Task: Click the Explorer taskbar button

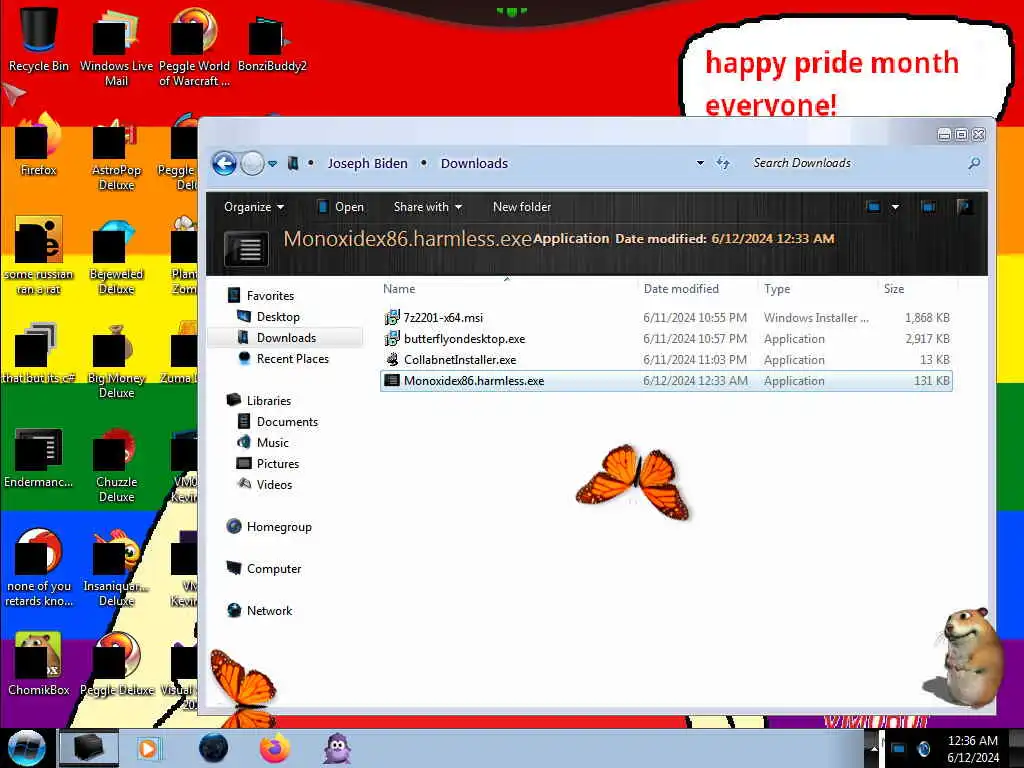Action: point(89,748)
